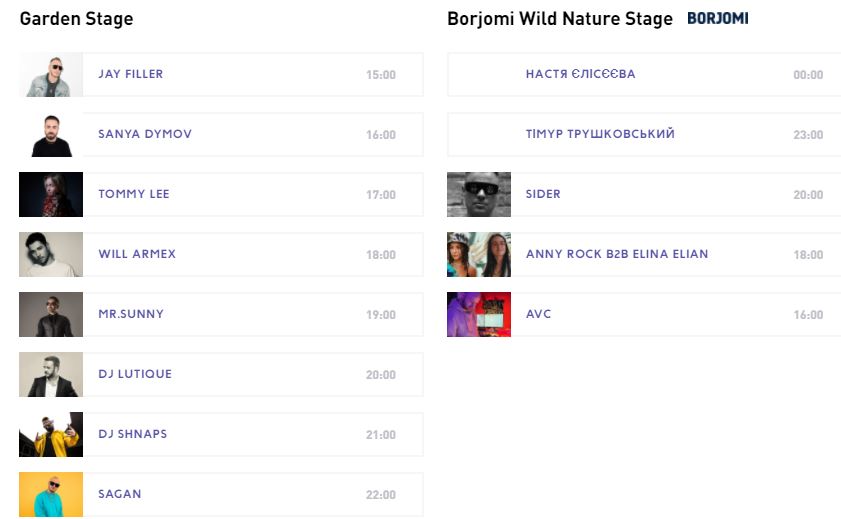Open Sanya Dymov's photo thumbnail
This screenshot has height=519, width=841.
click(x=51, y=135)
